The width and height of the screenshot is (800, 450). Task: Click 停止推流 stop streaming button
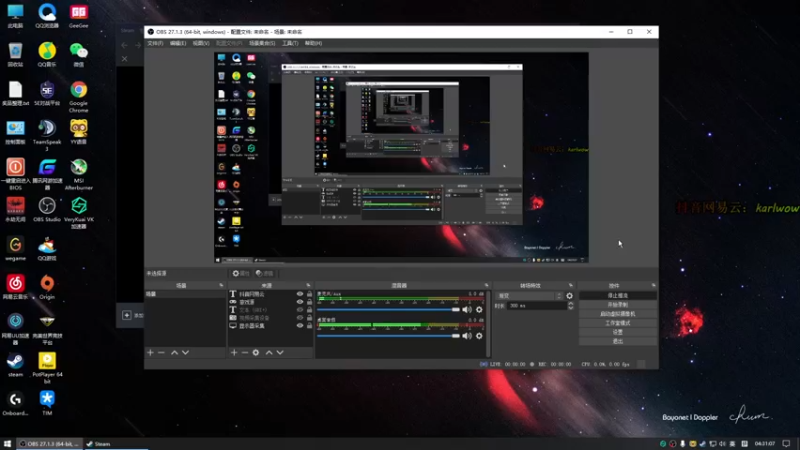click(x=618, y=296)
